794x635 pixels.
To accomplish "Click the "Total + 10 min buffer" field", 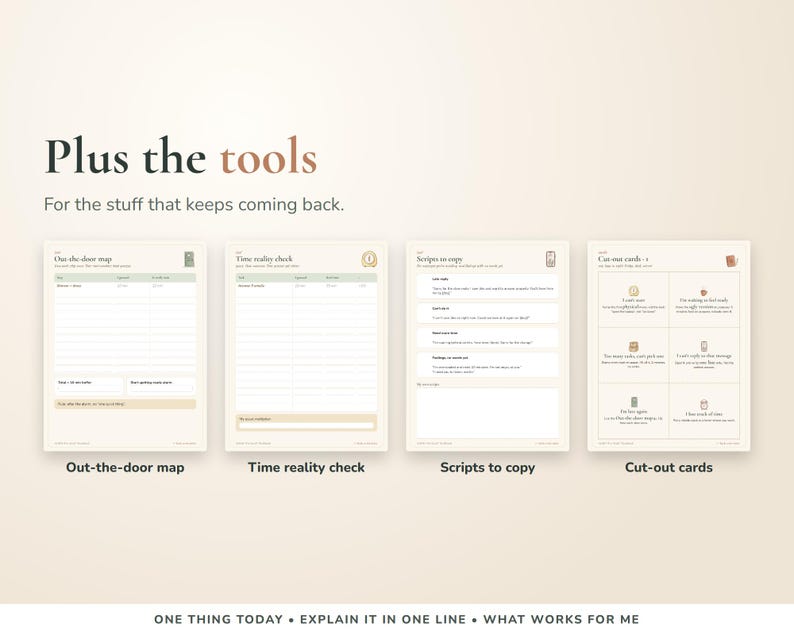I will coord(89,386).
